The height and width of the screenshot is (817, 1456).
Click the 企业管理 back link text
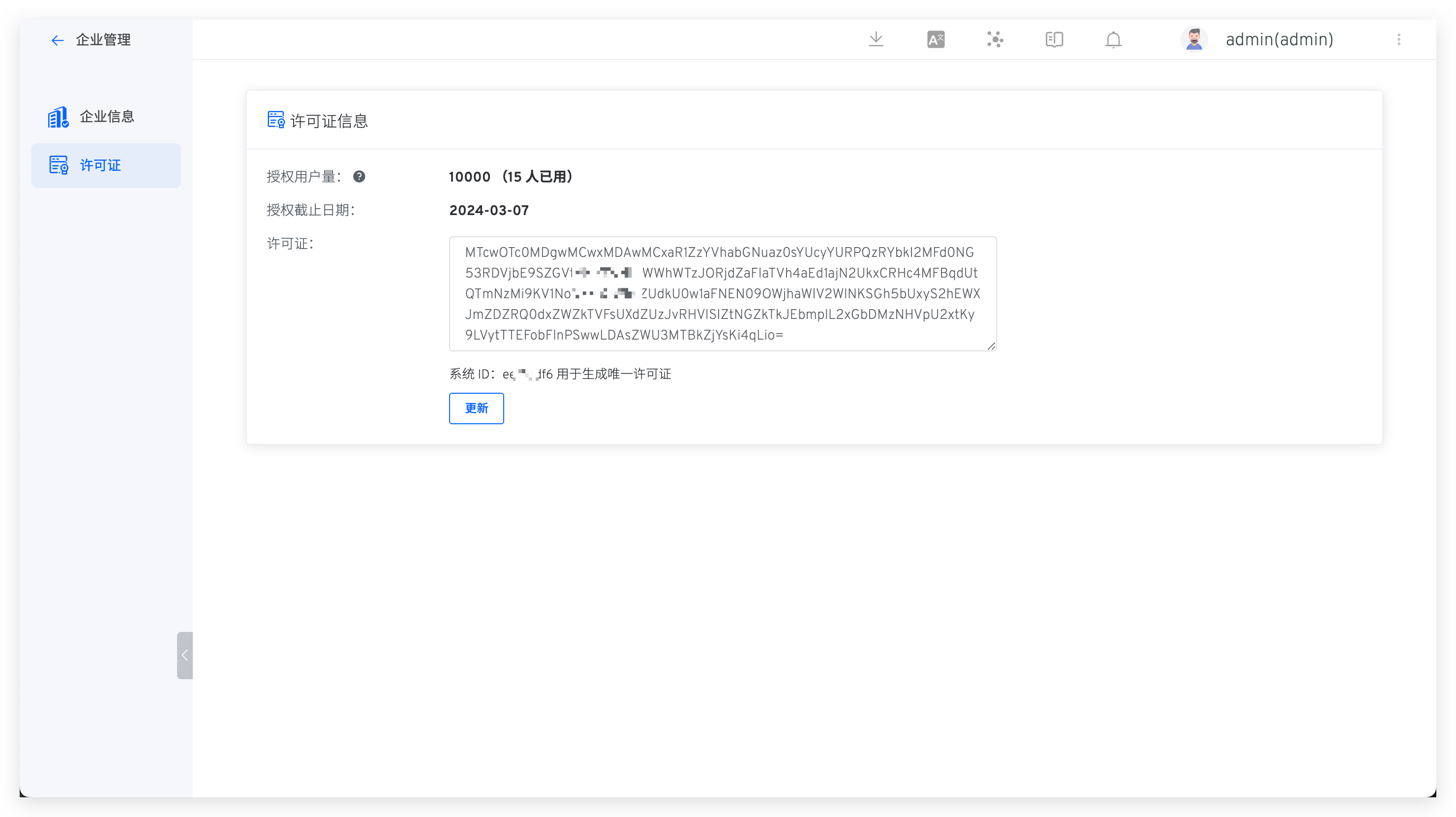103,40
